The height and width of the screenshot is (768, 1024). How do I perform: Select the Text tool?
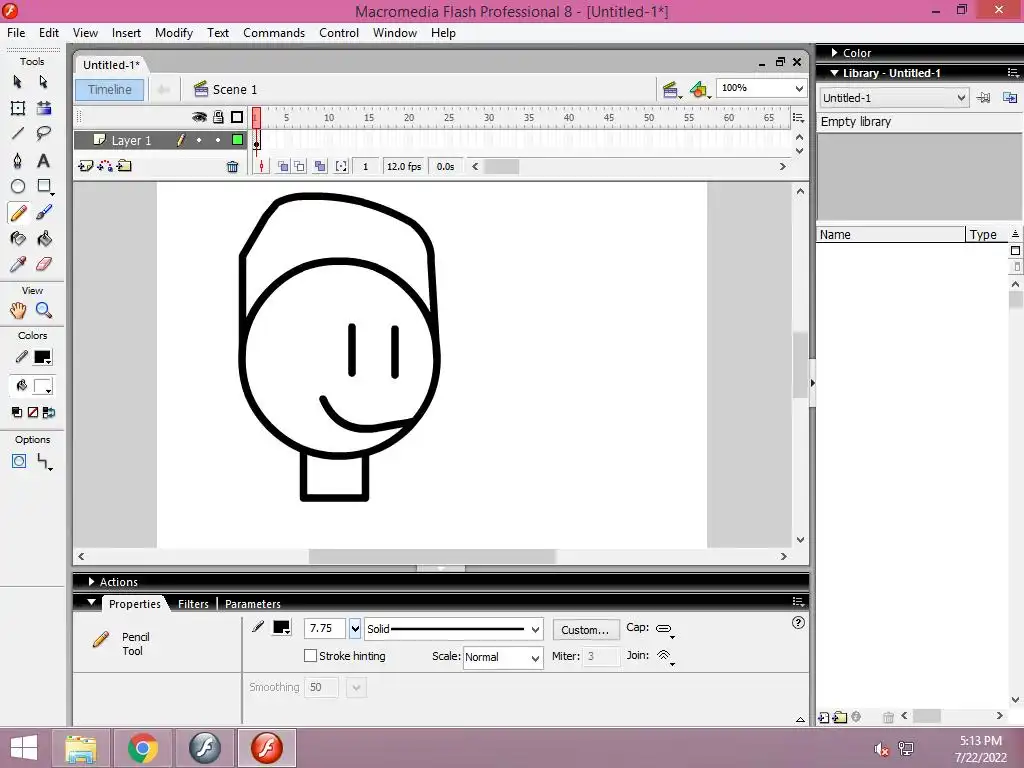[x=44, y=160]
